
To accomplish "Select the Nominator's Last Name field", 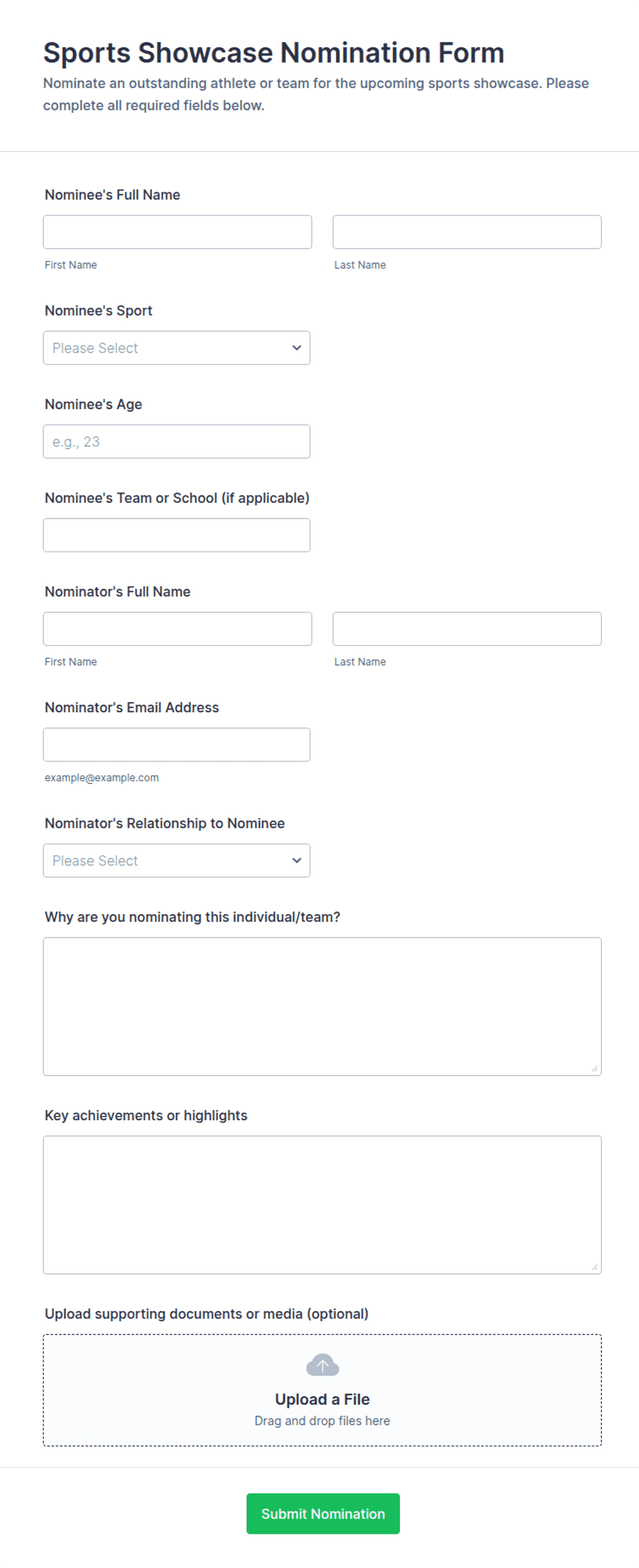I will 467,628.
